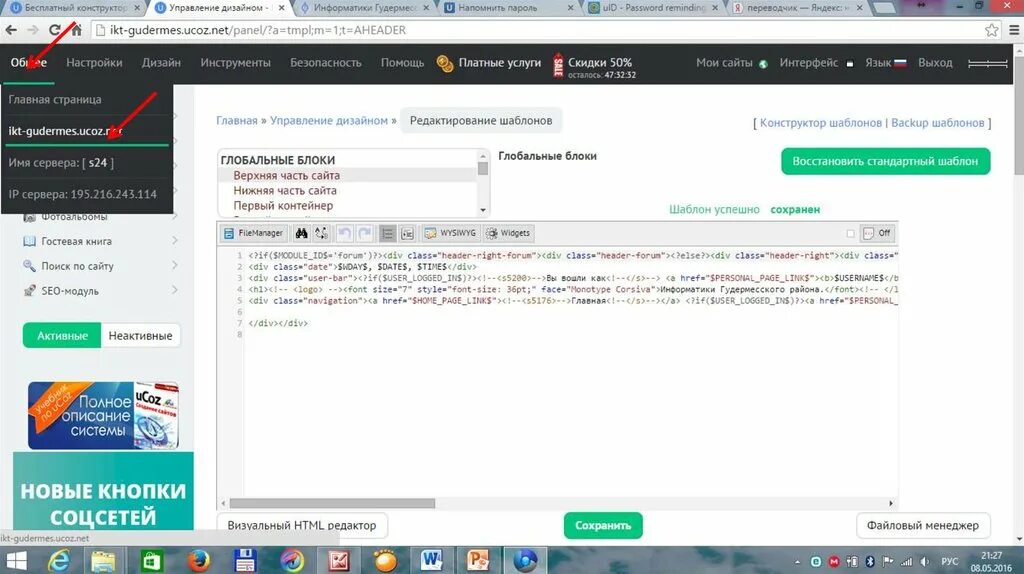Open the Настройки menu

pos(94,63)
